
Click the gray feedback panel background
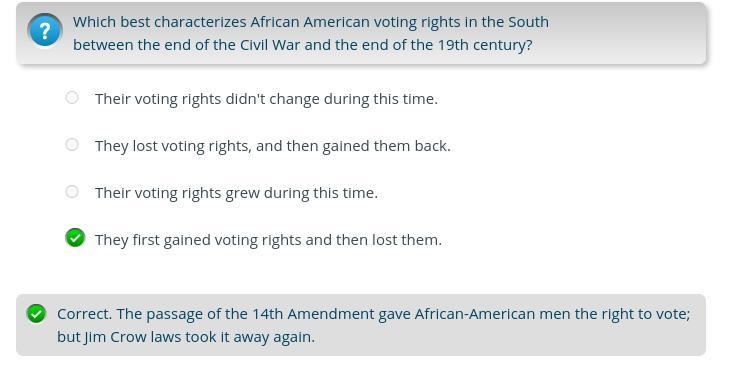[x=361, y=325]
